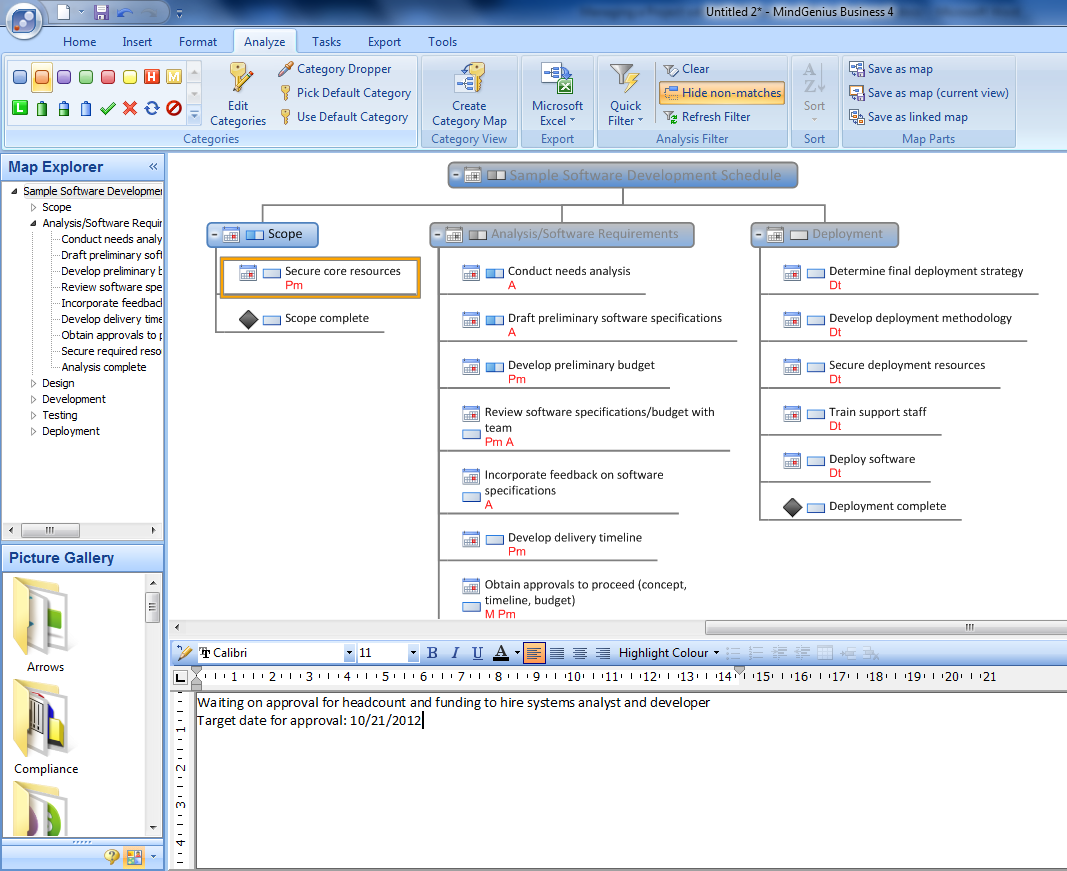Open the Compliance picture gallery folder

point(46,727)
